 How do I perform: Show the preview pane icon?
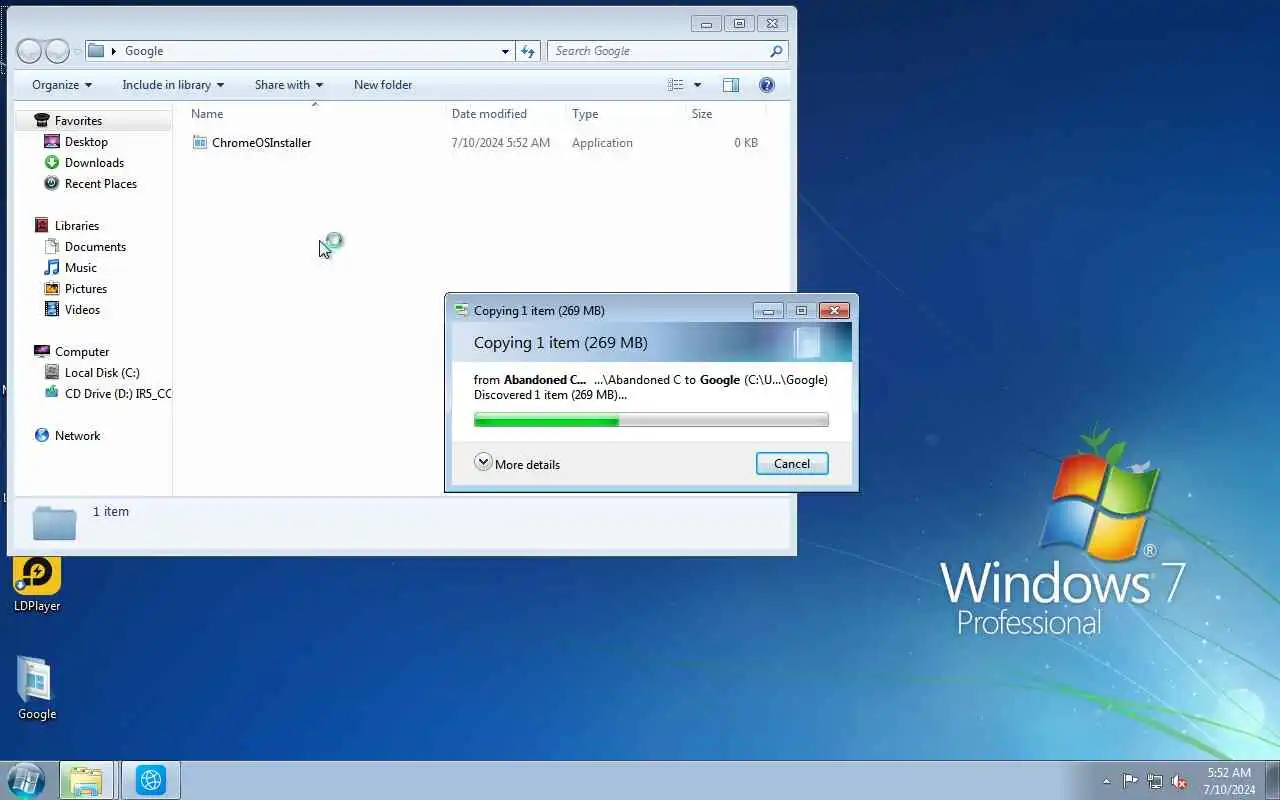click(x=731, y=85)
